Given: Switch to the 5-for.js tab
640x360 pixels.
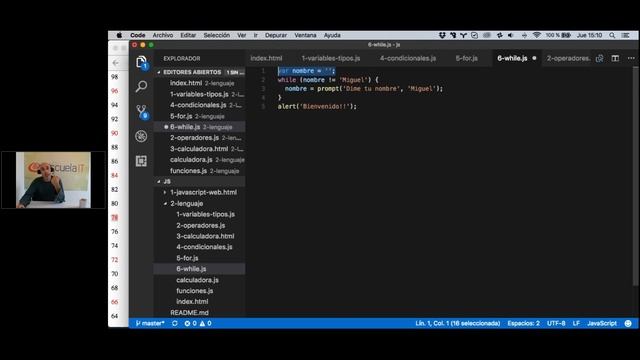Looking at the screenshot, I should click(x=467, y=58).
